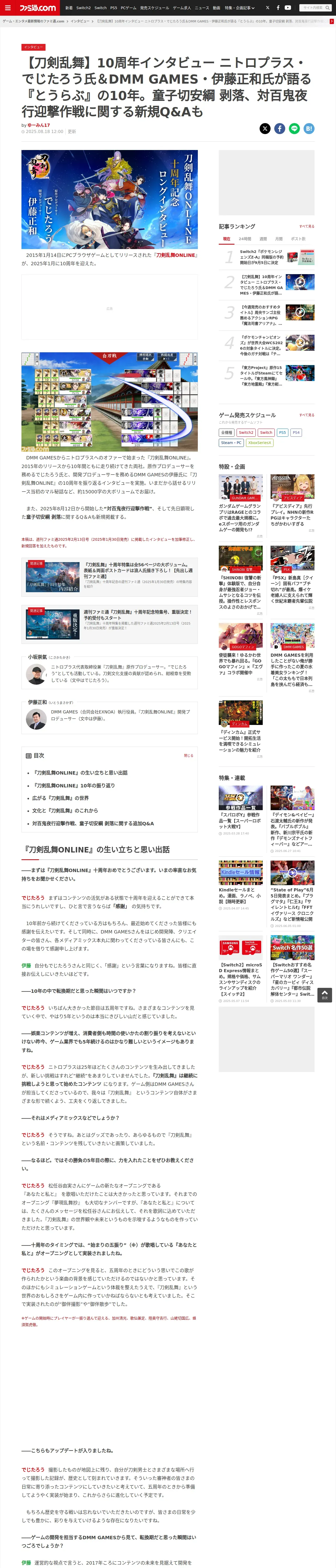Image resolution: width=336 pixels, height=1568 pixels.
Task: Bookmark the article on Hatena (B!)
Action: point(309,128)
